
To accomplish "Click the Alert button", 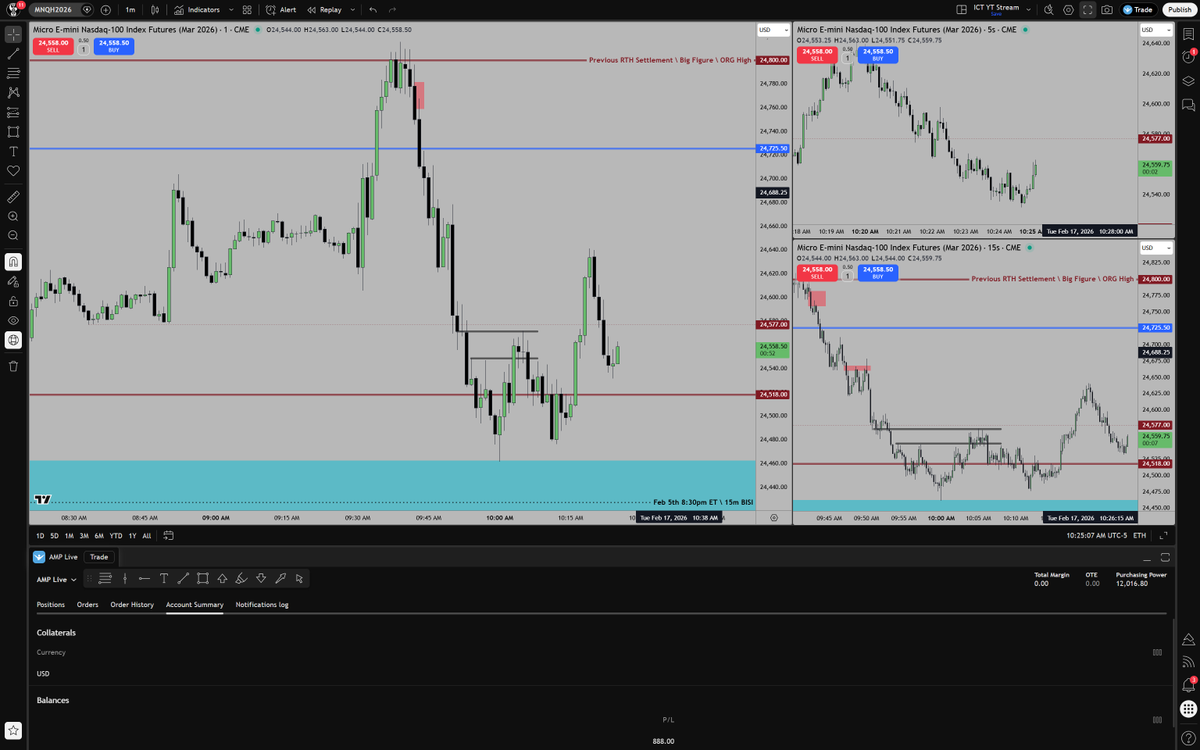I will (281, 9).
